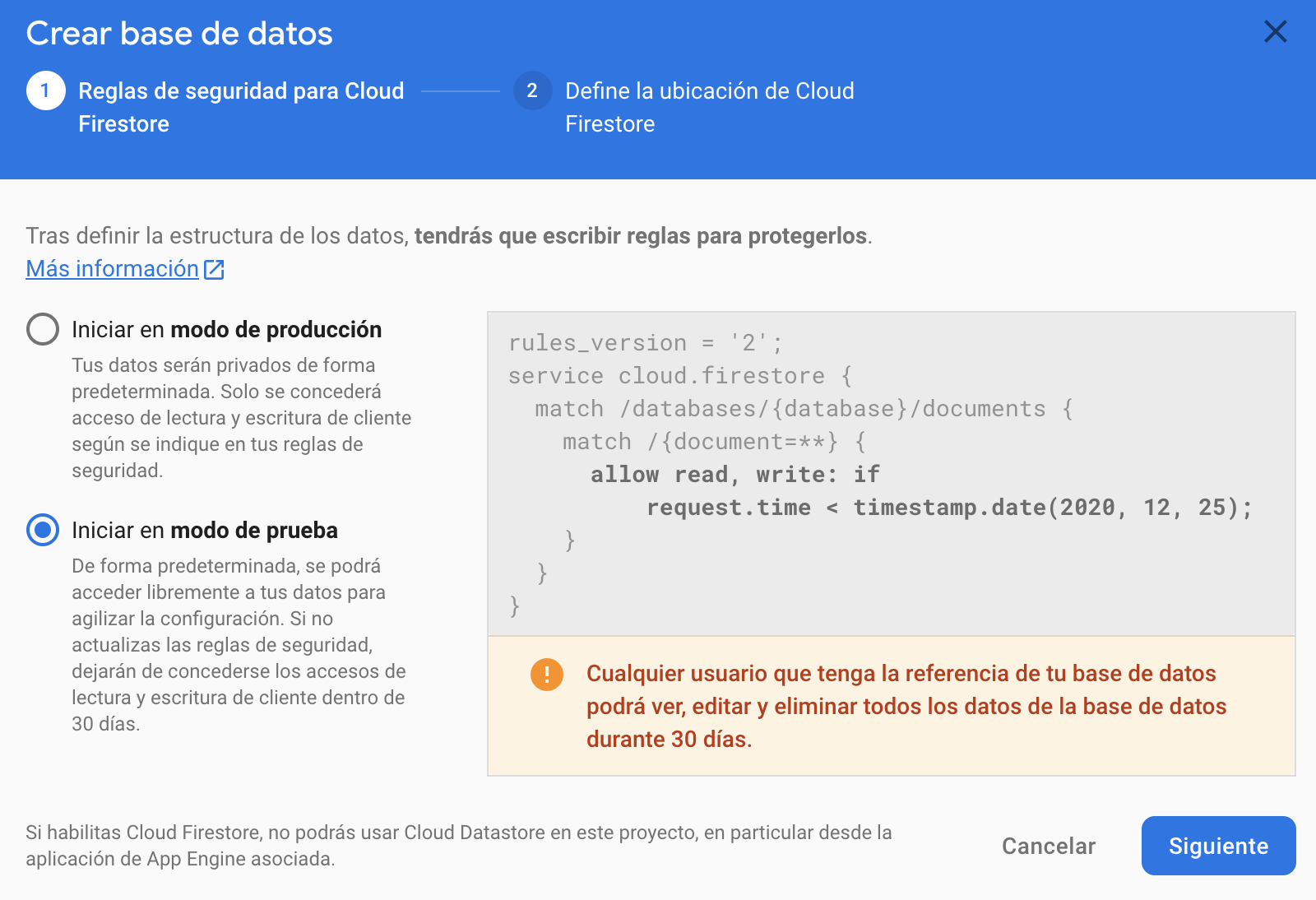This screenshot has height=900, width=1316.
Task: Select the modo de producción radio button
Action: 43,329
